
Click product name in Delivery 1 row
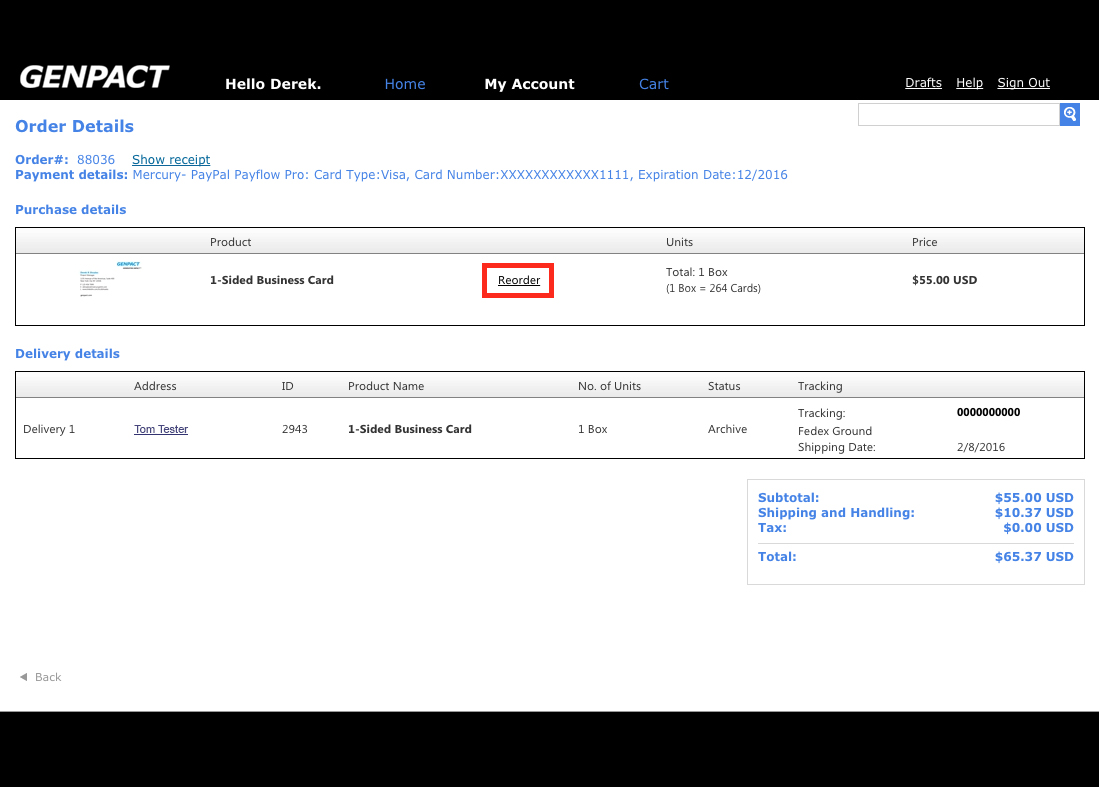(x=409, y=429)
